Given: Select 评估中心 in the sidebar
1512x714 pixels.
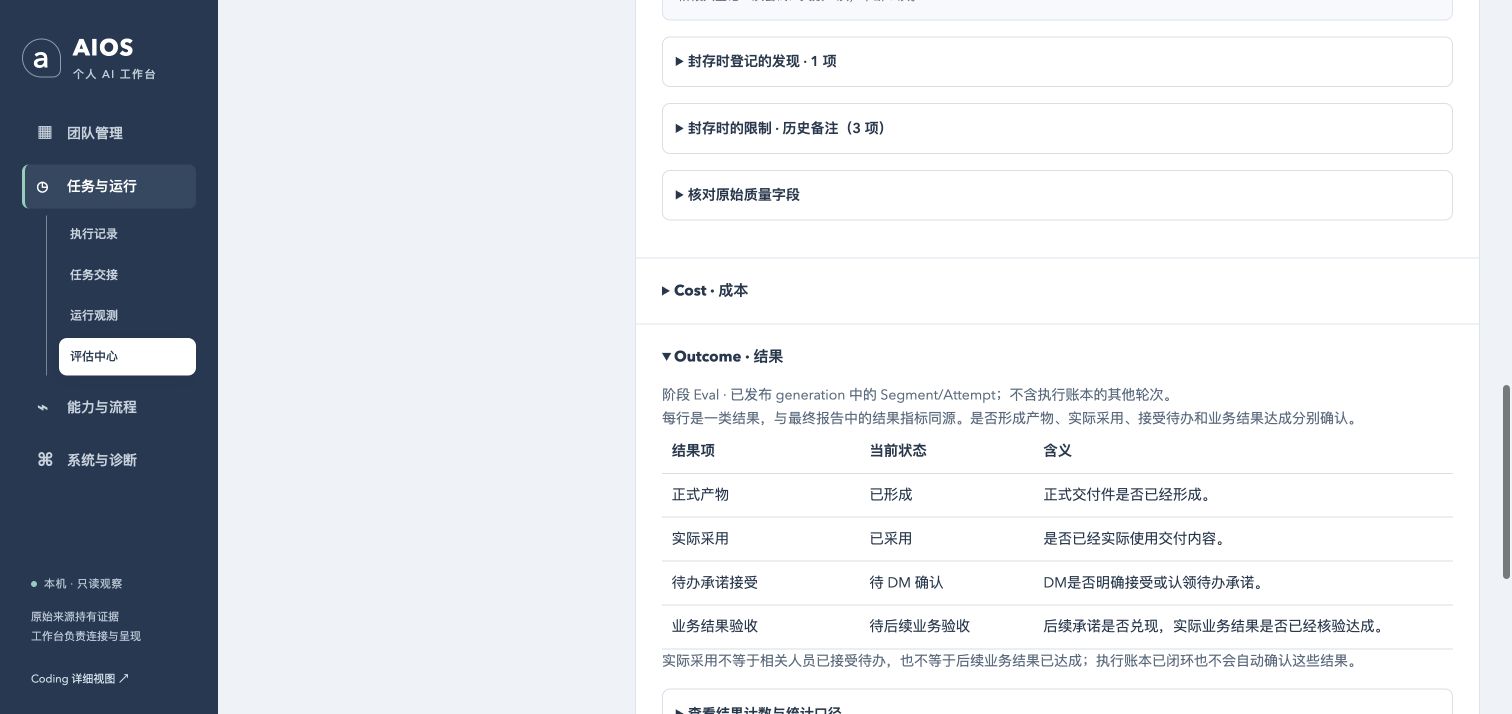Looking at the screenshot, I should pos(127,356).
